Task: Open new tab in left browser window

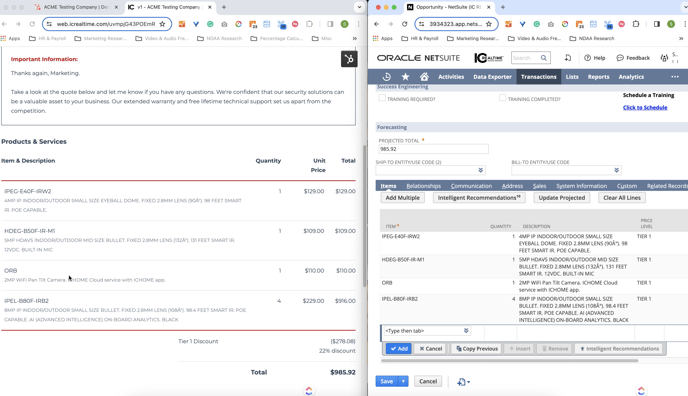Action: 224,7
